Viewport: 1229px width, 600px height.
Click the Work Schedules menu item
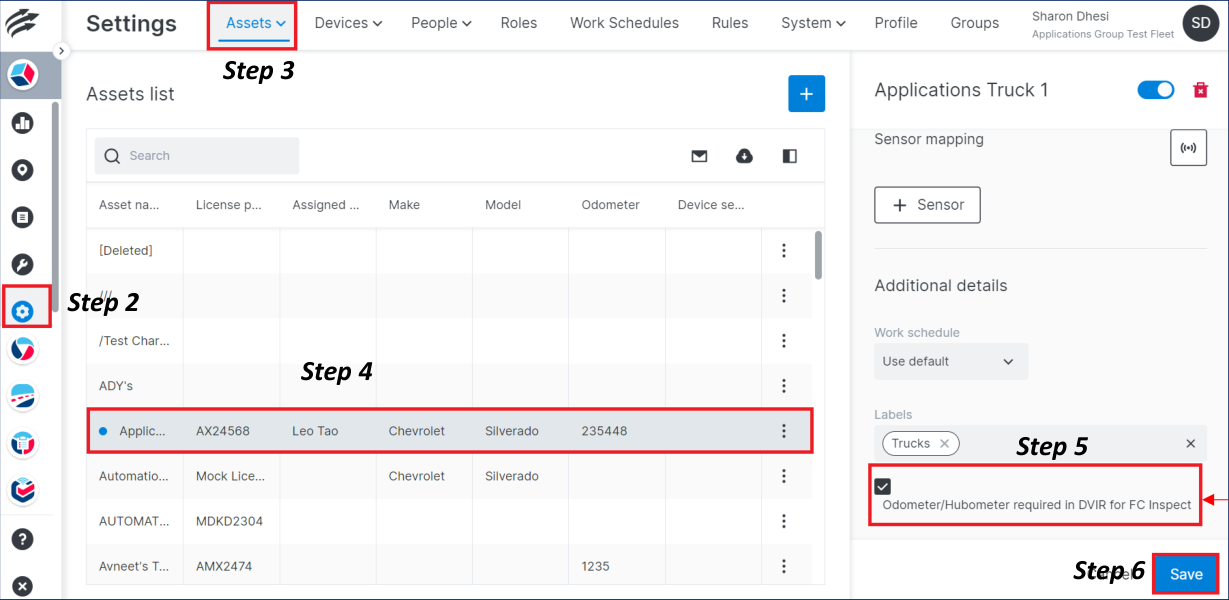pos(624,22)
